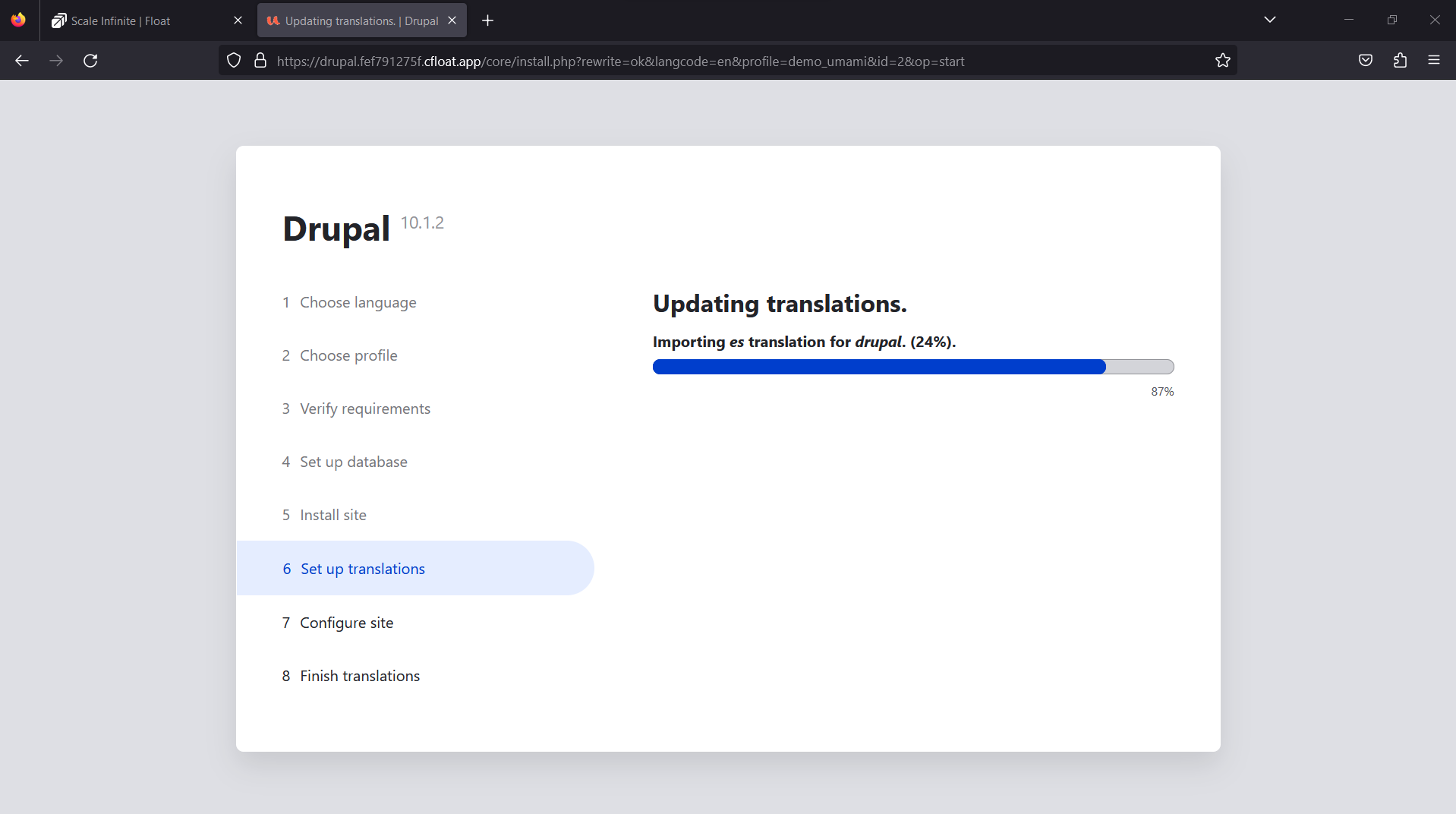Close the Scale Infinite | Float tab
Viewport: 1456px width, 814px height.
coord(238,21)
